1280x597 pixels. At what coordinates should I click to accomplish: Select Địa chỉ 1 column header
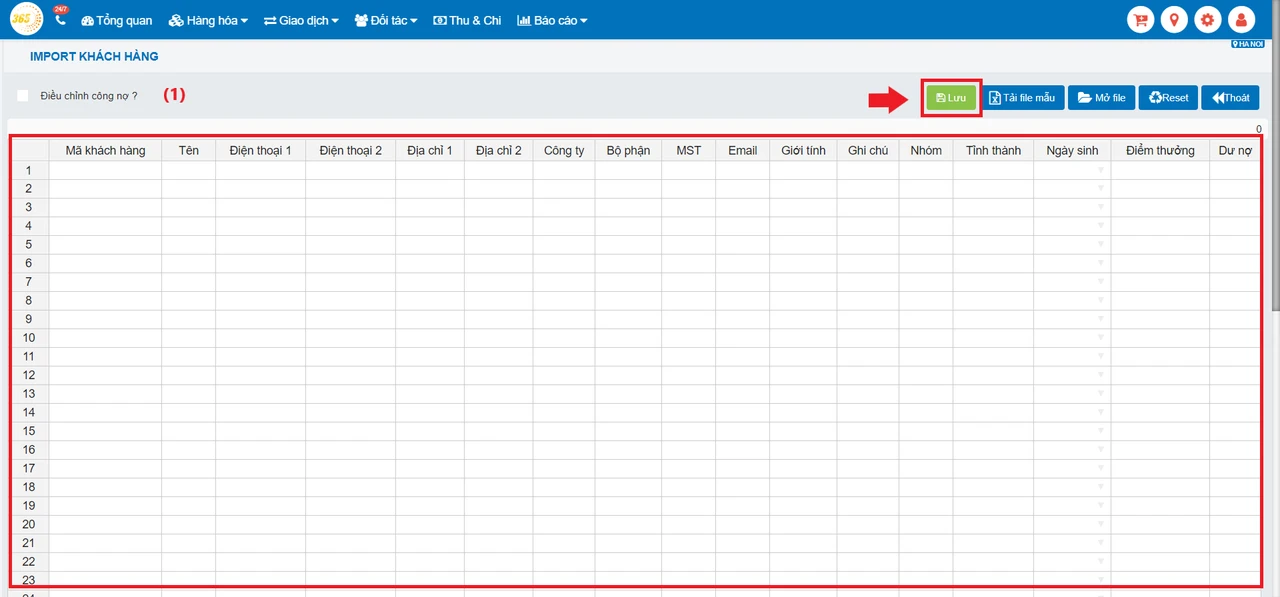(x=430, y=151)
